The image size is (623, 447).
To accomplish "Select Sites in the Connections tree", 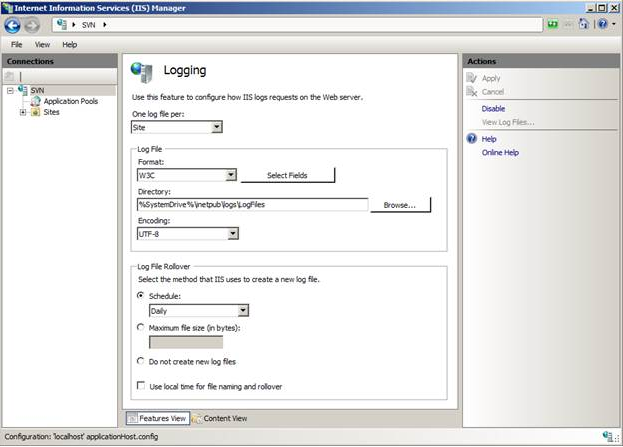I will (52, 112).
